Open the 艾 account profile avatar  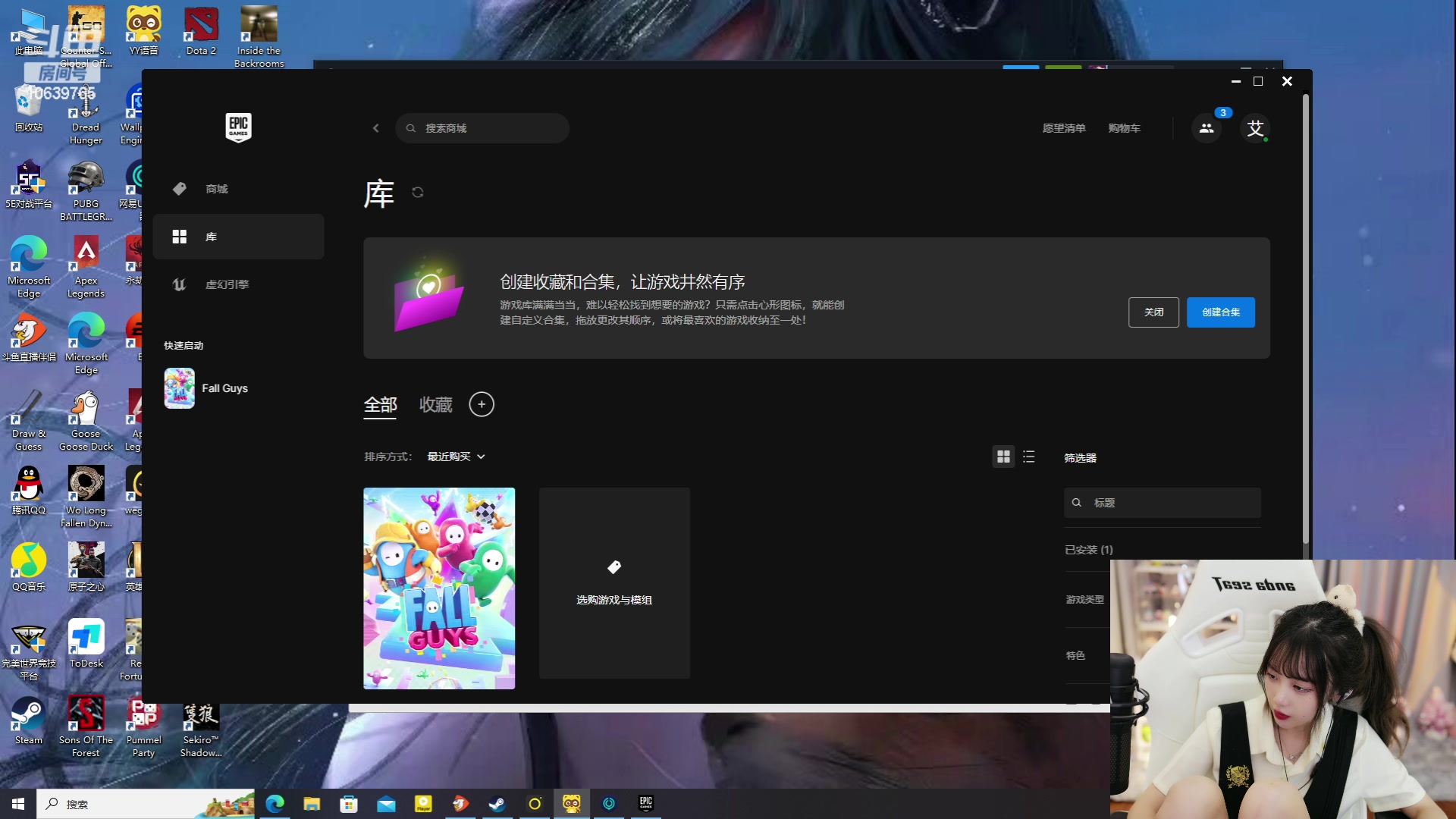(1255, 128)
